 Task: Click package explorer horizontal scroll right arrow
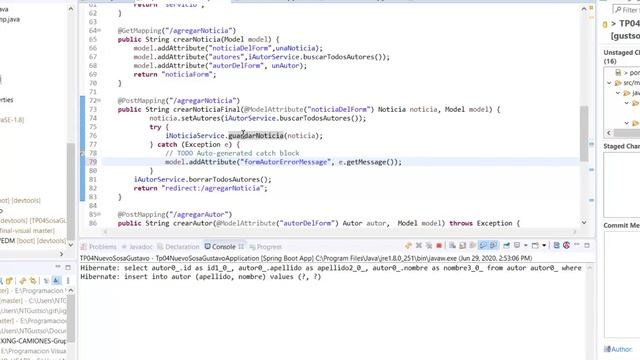[62, 254]
